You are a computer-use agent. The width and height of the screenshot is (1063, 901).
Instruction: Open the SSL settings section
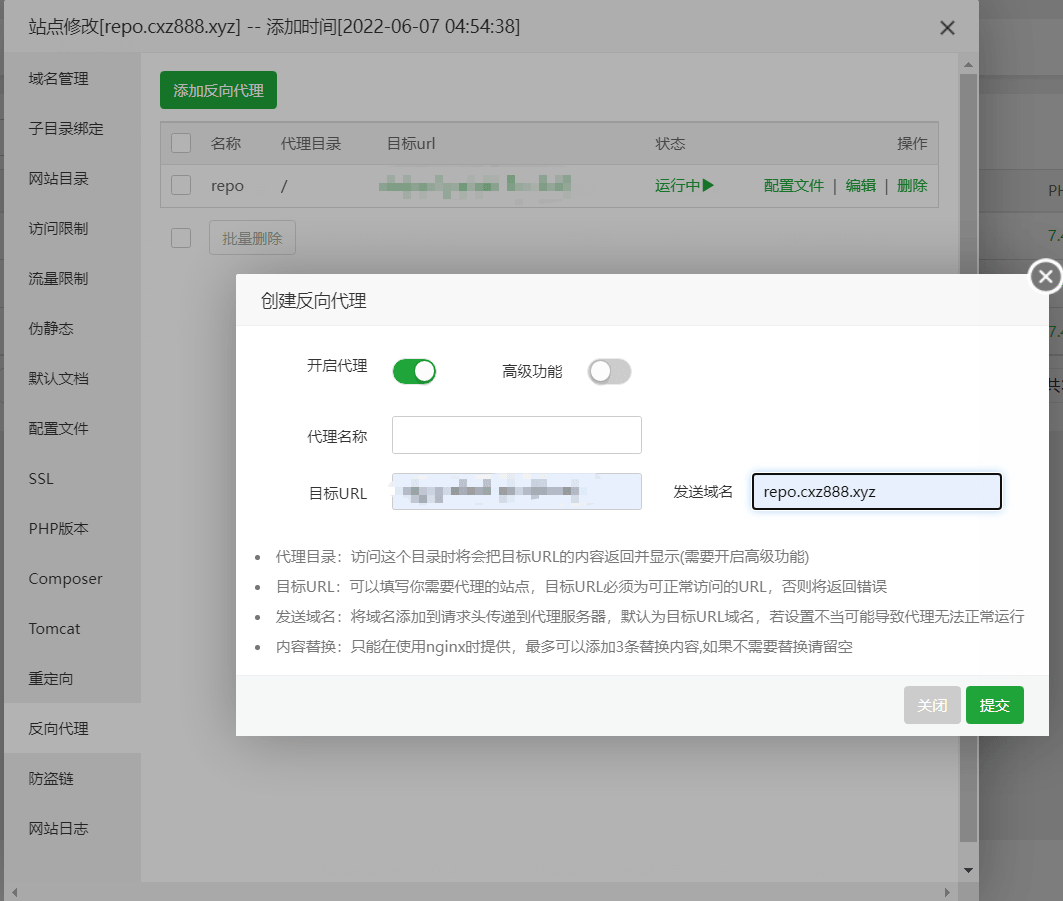click(x=41, y=478)
